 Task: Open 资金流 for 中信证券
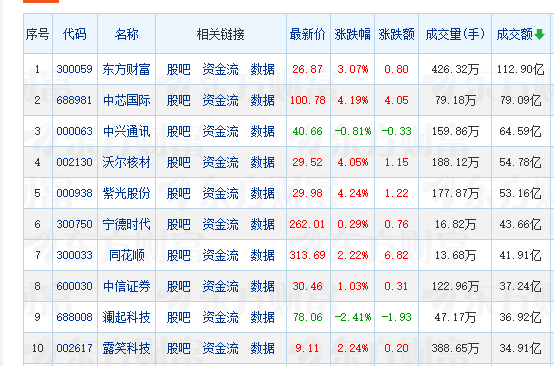point(220,286)
